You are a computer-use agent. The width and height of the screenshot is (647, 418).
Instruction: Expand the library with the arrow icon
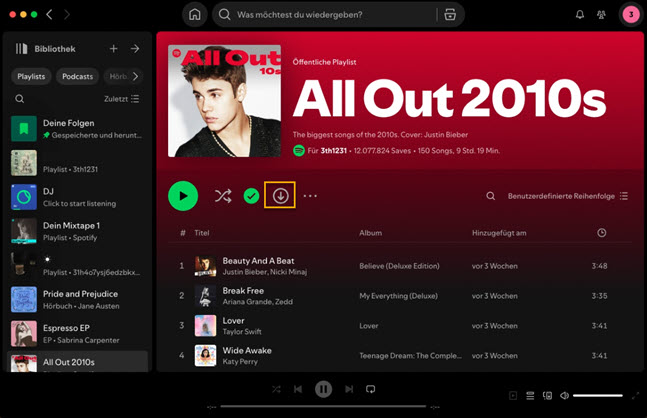pyautogui.click(x=135, y=49)
